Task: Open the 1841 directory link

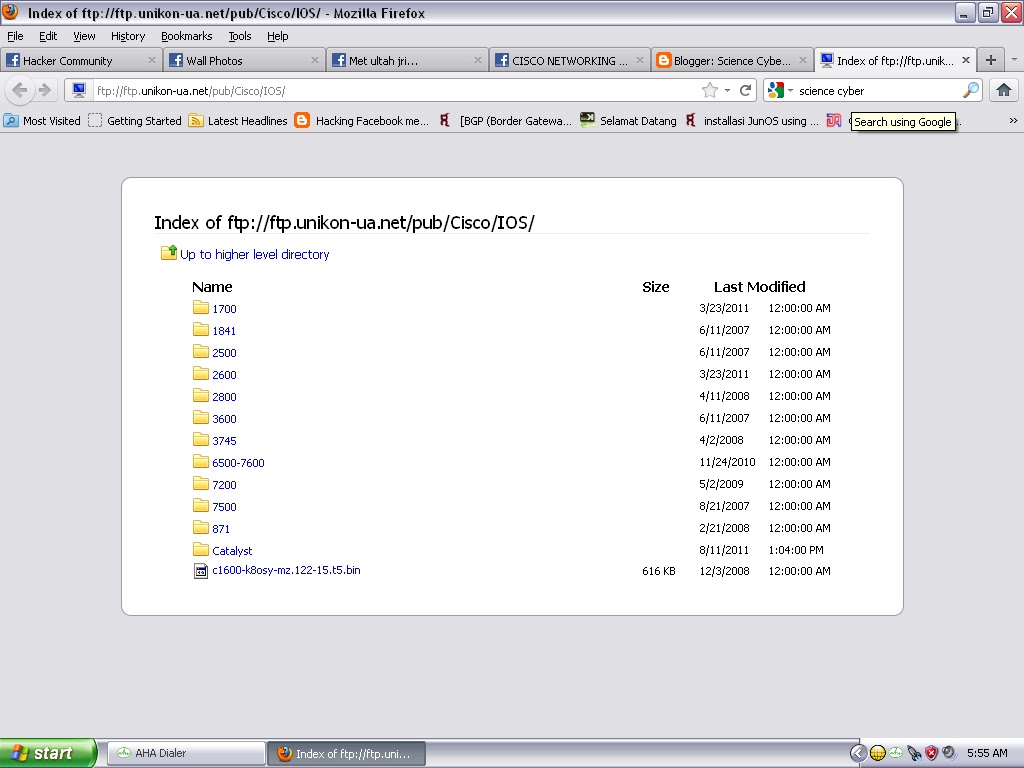Action: tap(223, 330)
